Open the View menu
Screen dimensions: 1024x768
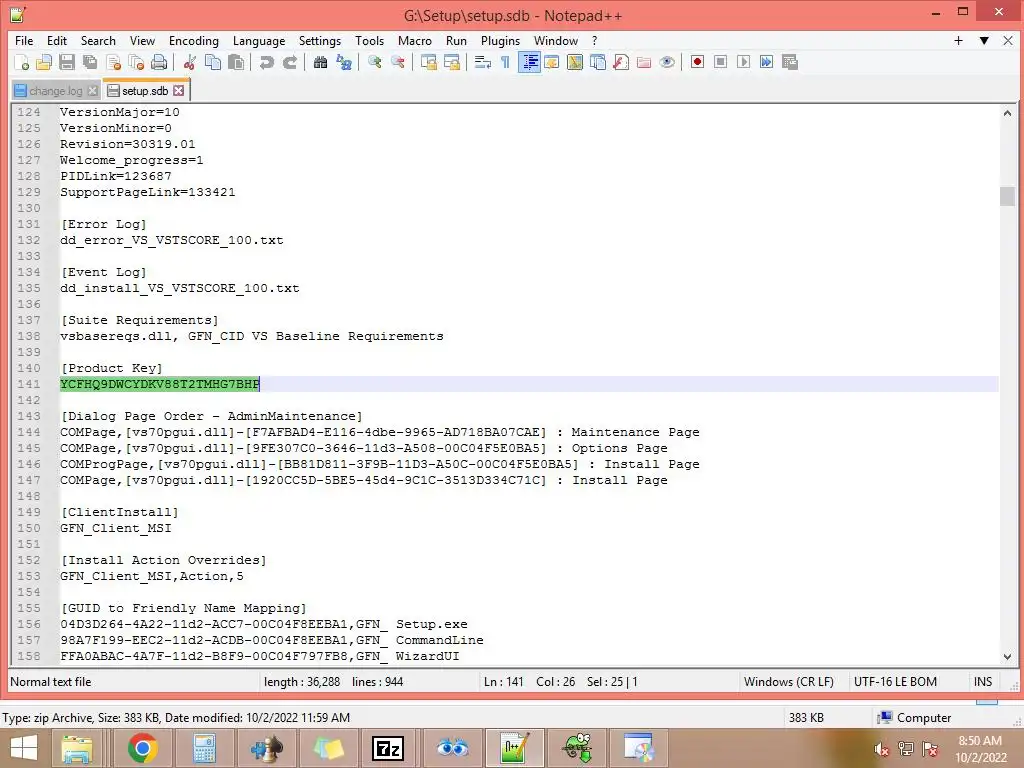click(142, 40)
